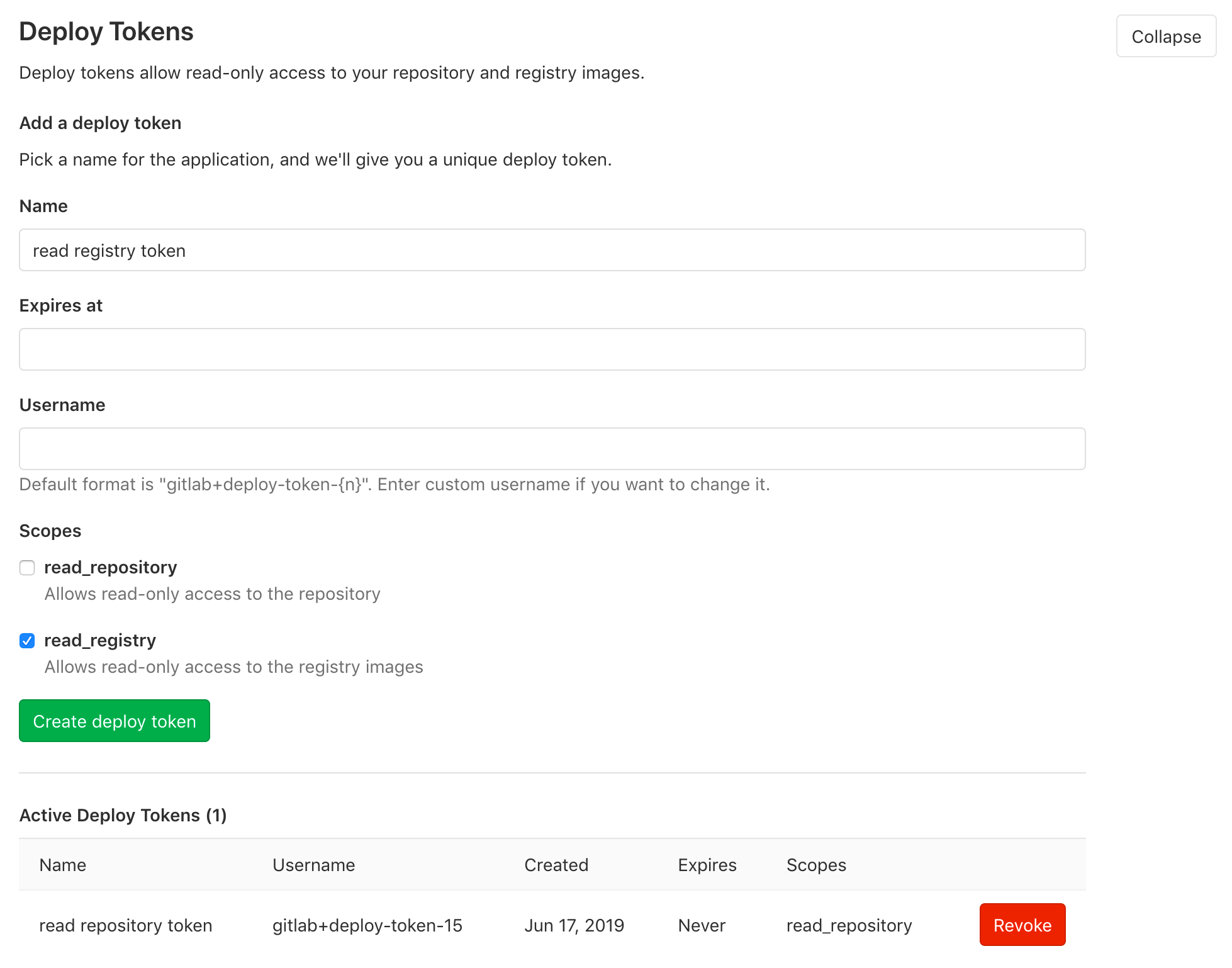Enable the read_repository scope checkbox

(27, 568)
